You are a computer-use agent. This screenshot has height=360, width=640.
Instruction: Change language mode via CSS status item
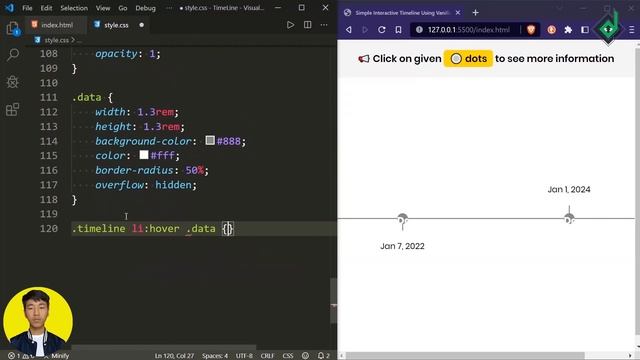288,356
